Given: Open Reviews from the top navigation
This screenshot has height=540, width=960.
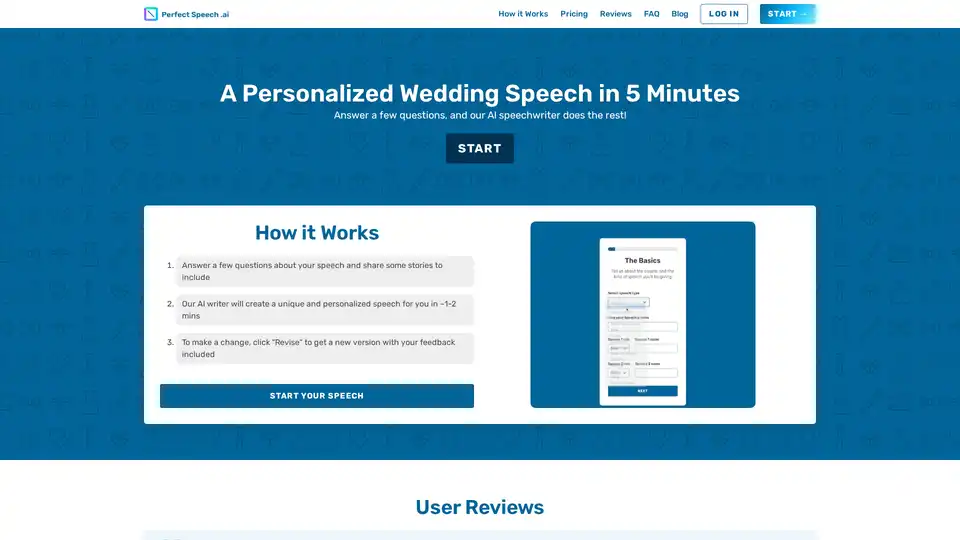Looking at the screenshot, I should pos(615,14).
